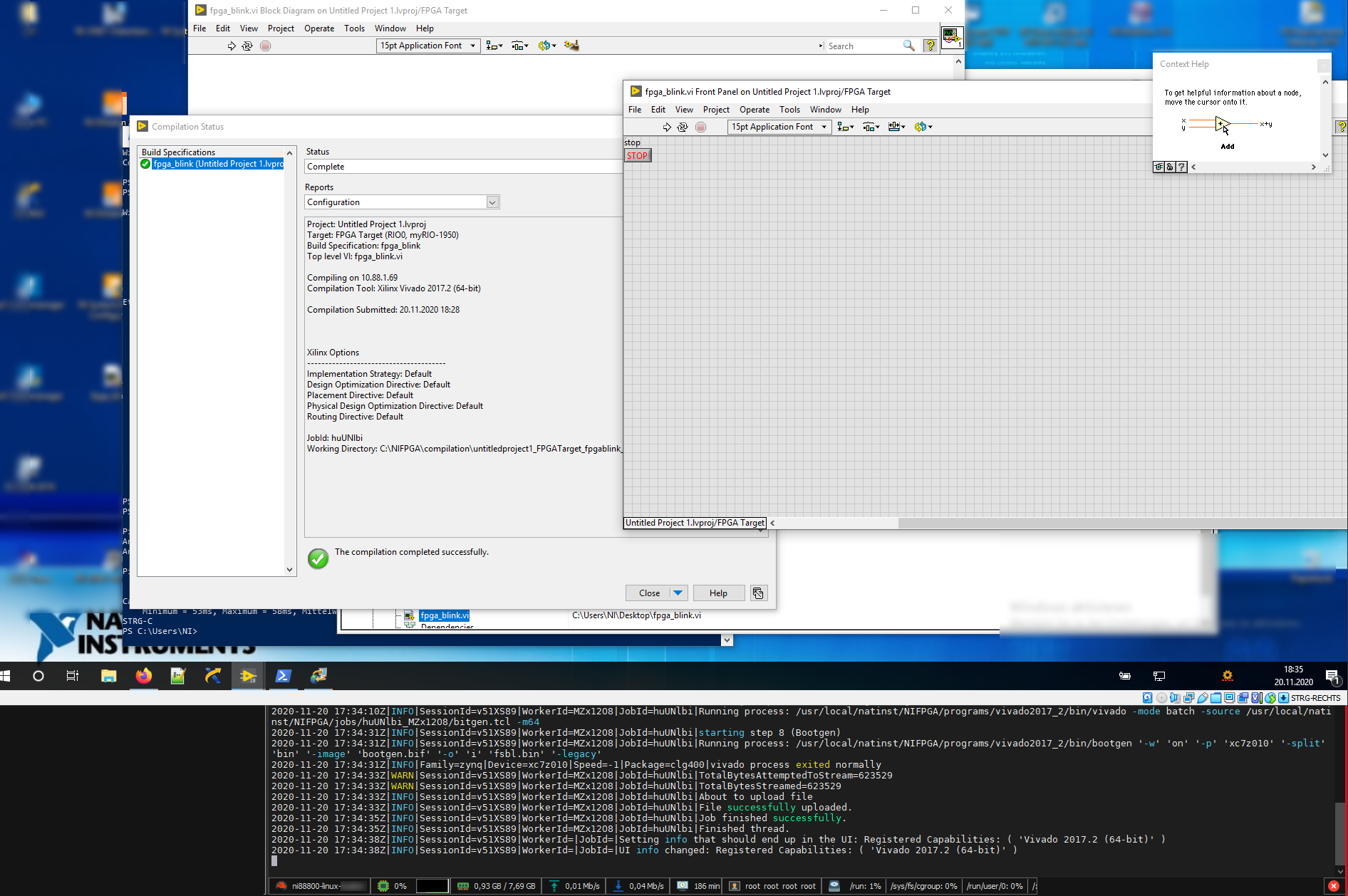1348x896 pixels.
Task: Click the red STOP button control
Action: [x=638, y=155]
